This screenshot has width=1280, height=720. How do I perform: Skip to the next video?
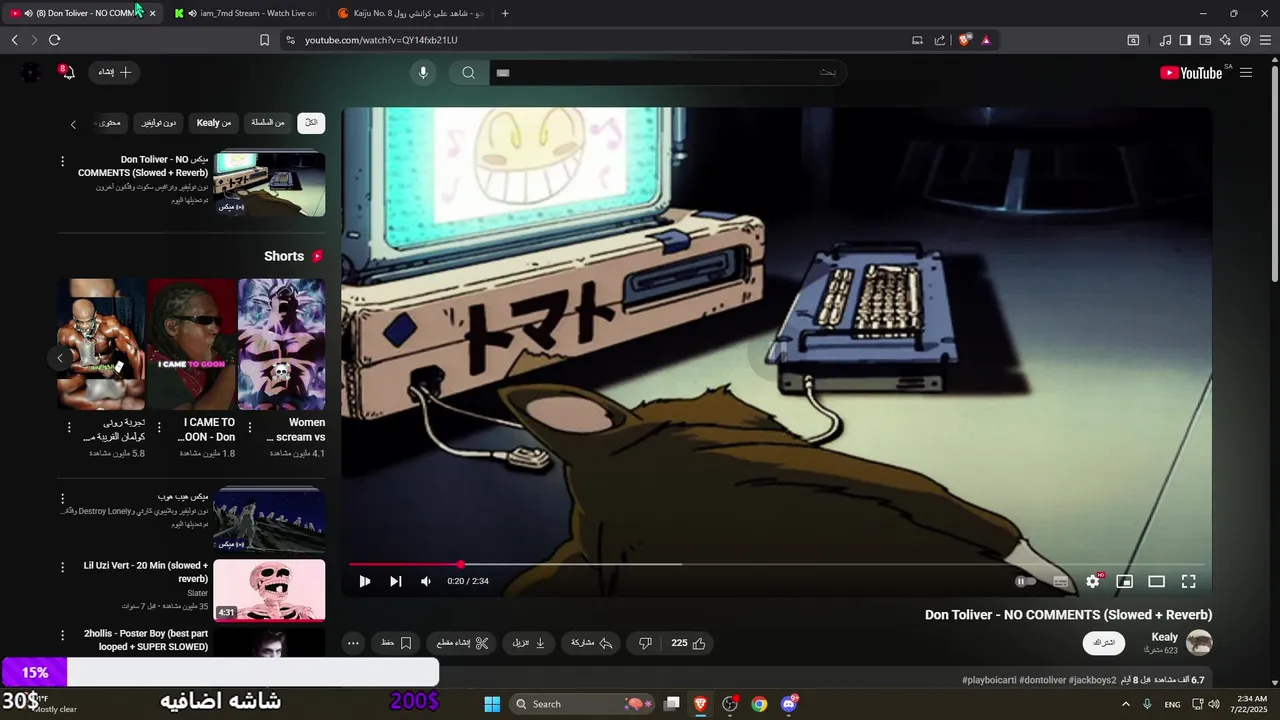point(395,581)
